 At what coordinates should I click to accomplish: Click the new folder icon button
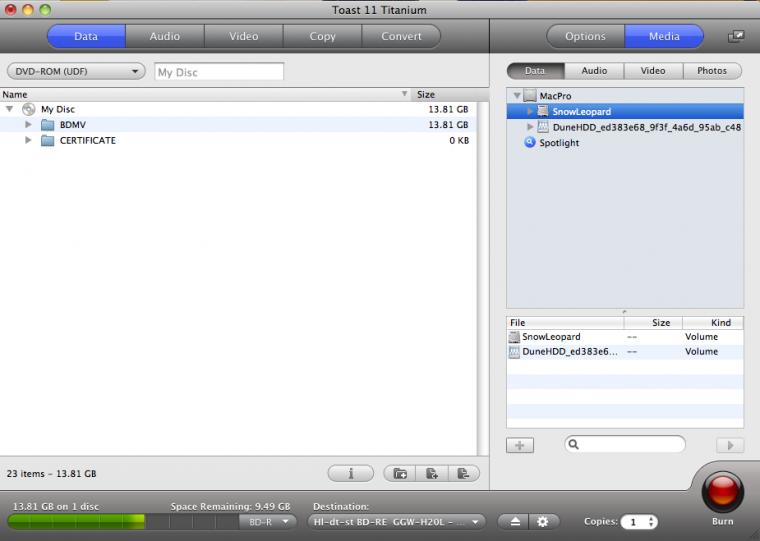tap(401, 474)
